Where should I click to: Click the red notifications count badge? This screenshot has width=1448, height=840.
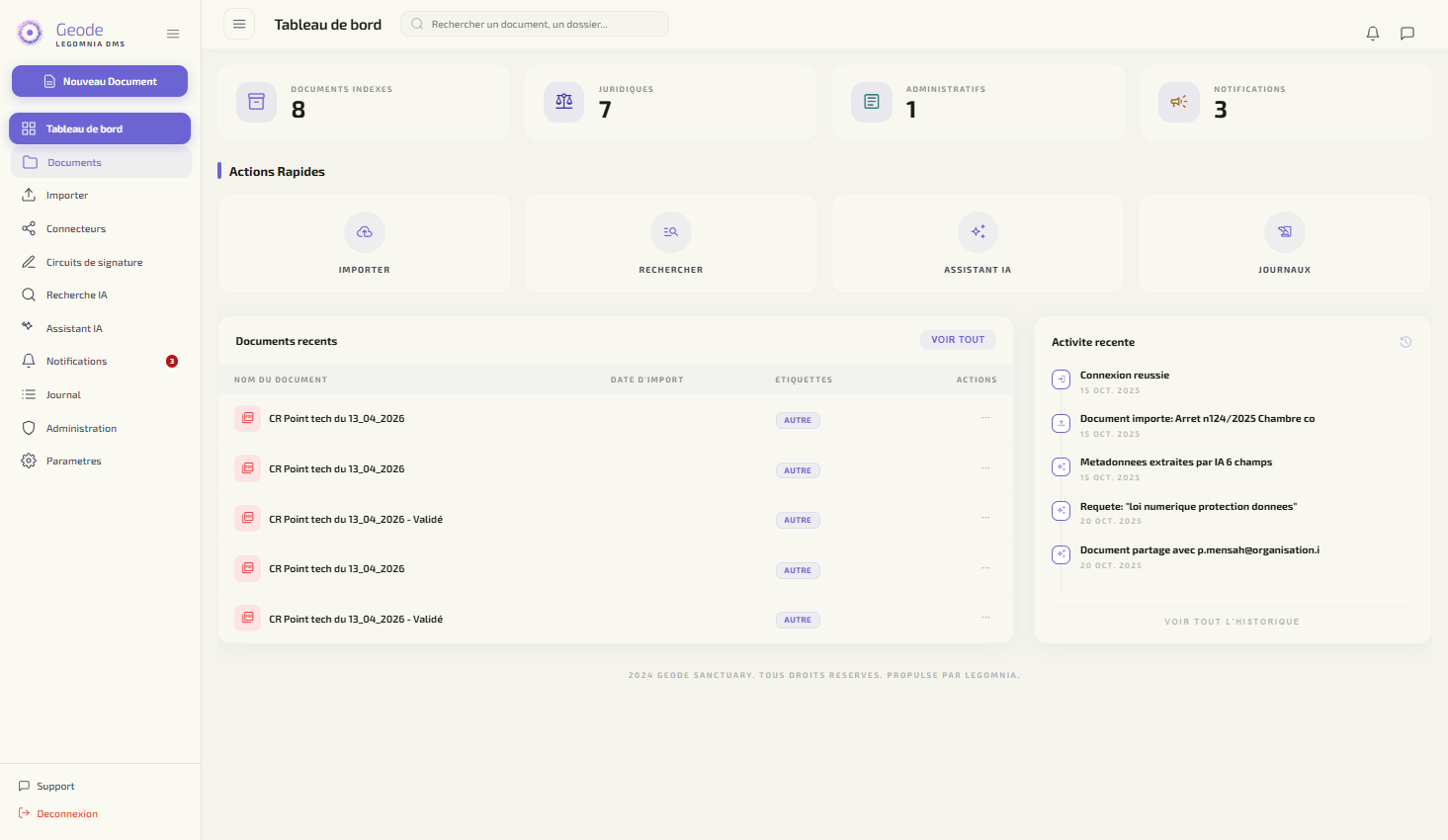pos(172,362)
